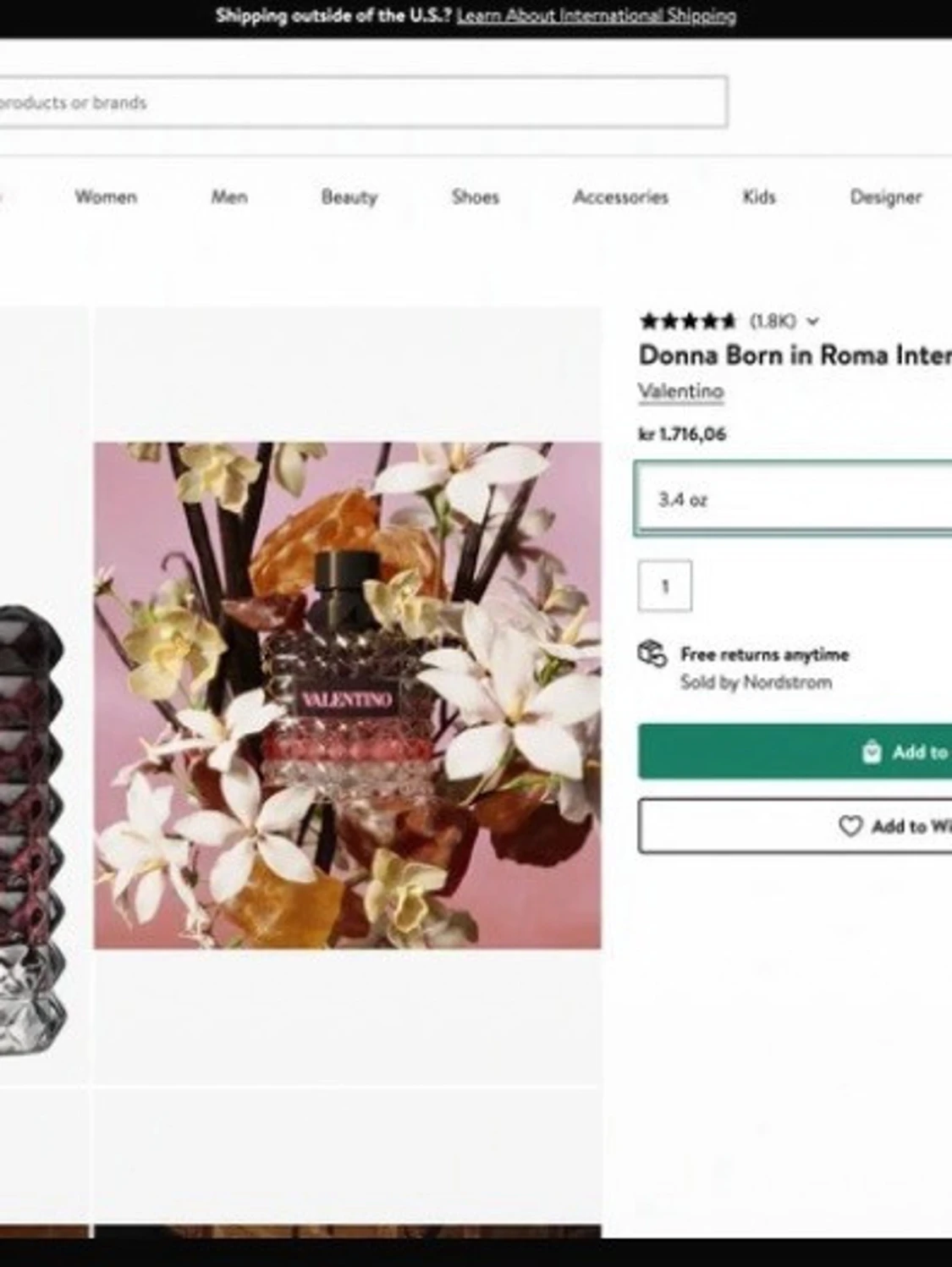
Task: Click the heart icon on Add to Wish List
Action: pos(850,826)
